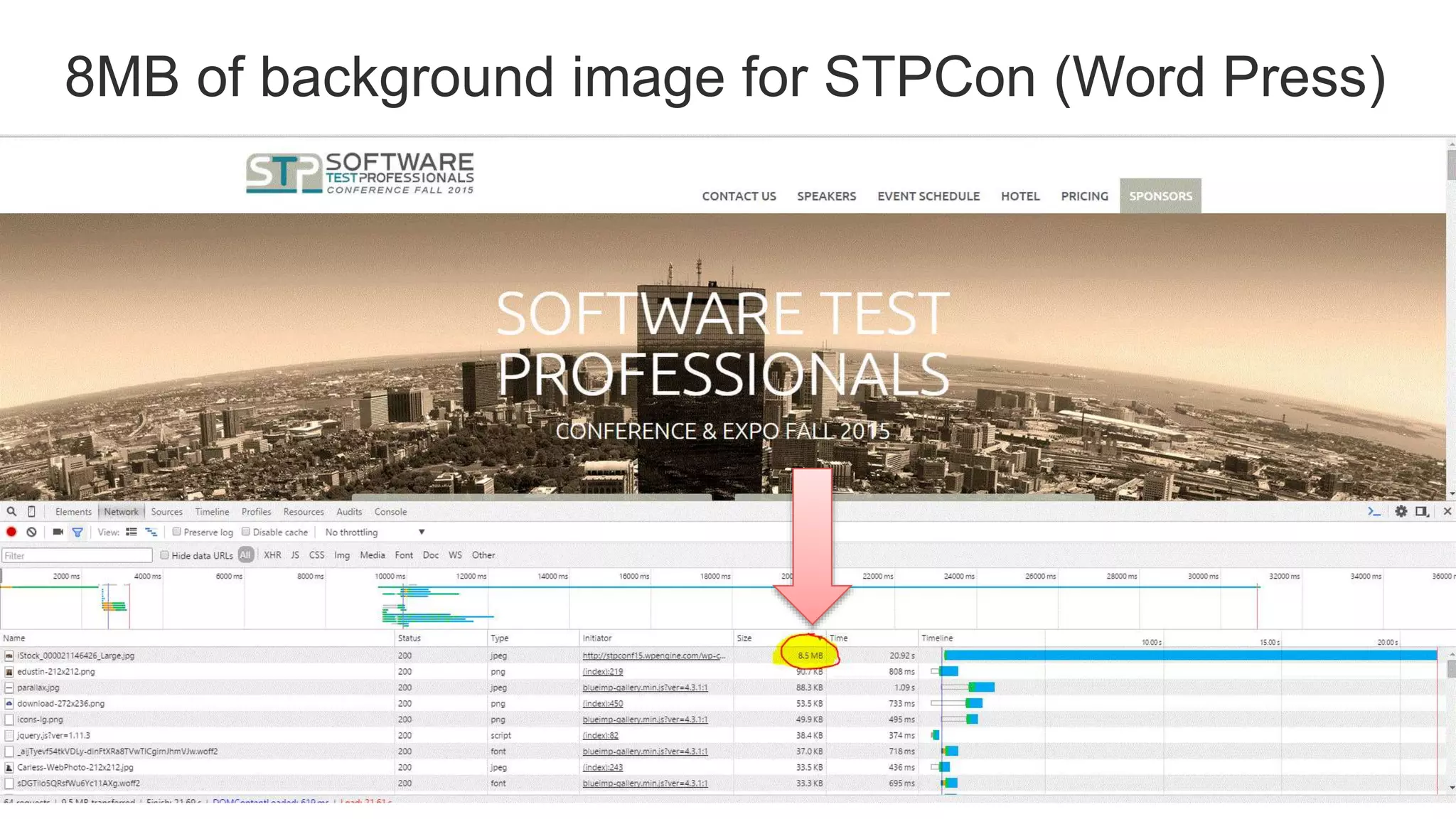Click file icon of download-272x236.png row
The image size is (1456, 819).
click(x=9, y=704)
